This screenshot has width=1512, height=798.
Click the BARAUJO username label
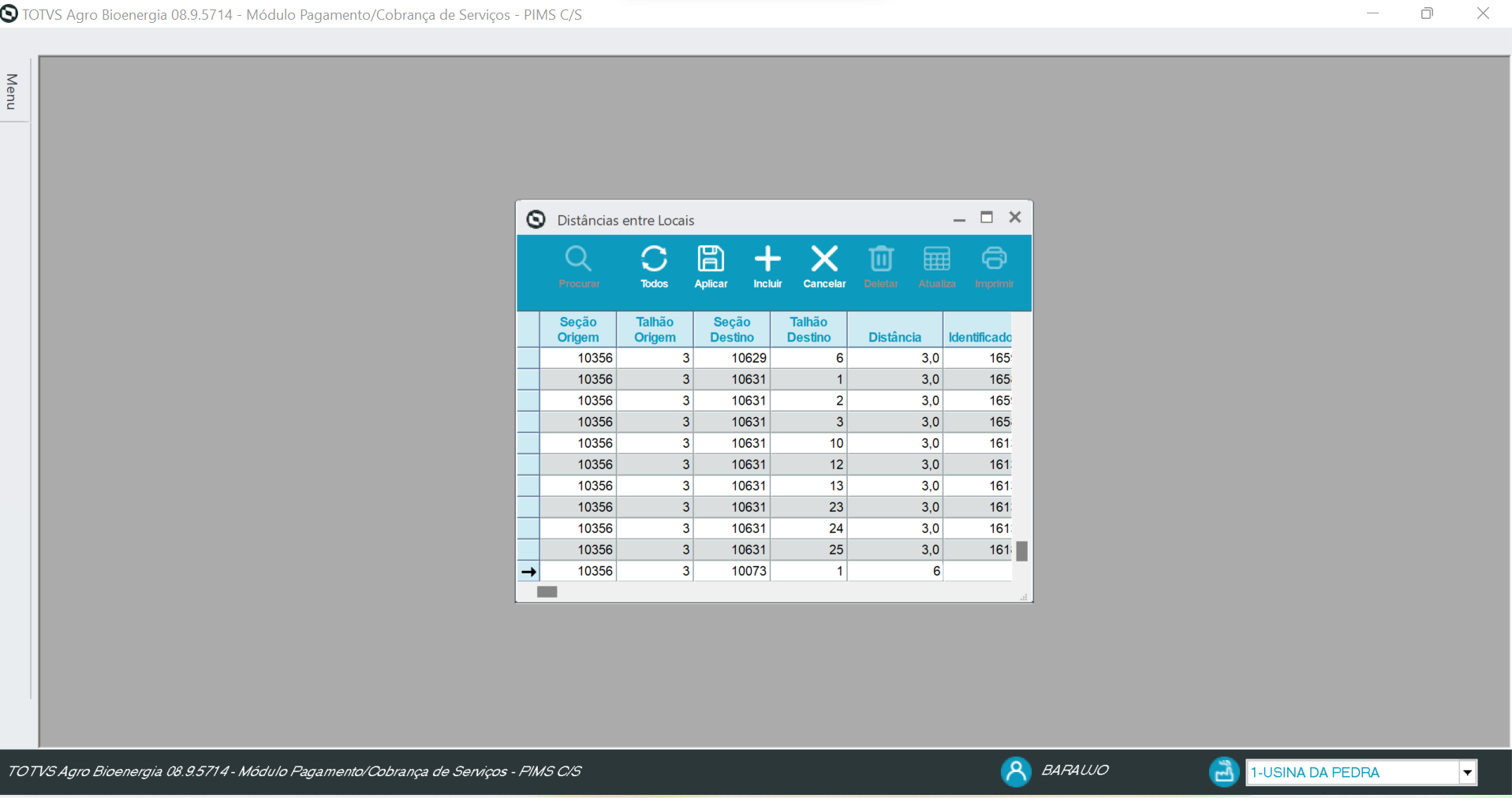click(1075, 770)
